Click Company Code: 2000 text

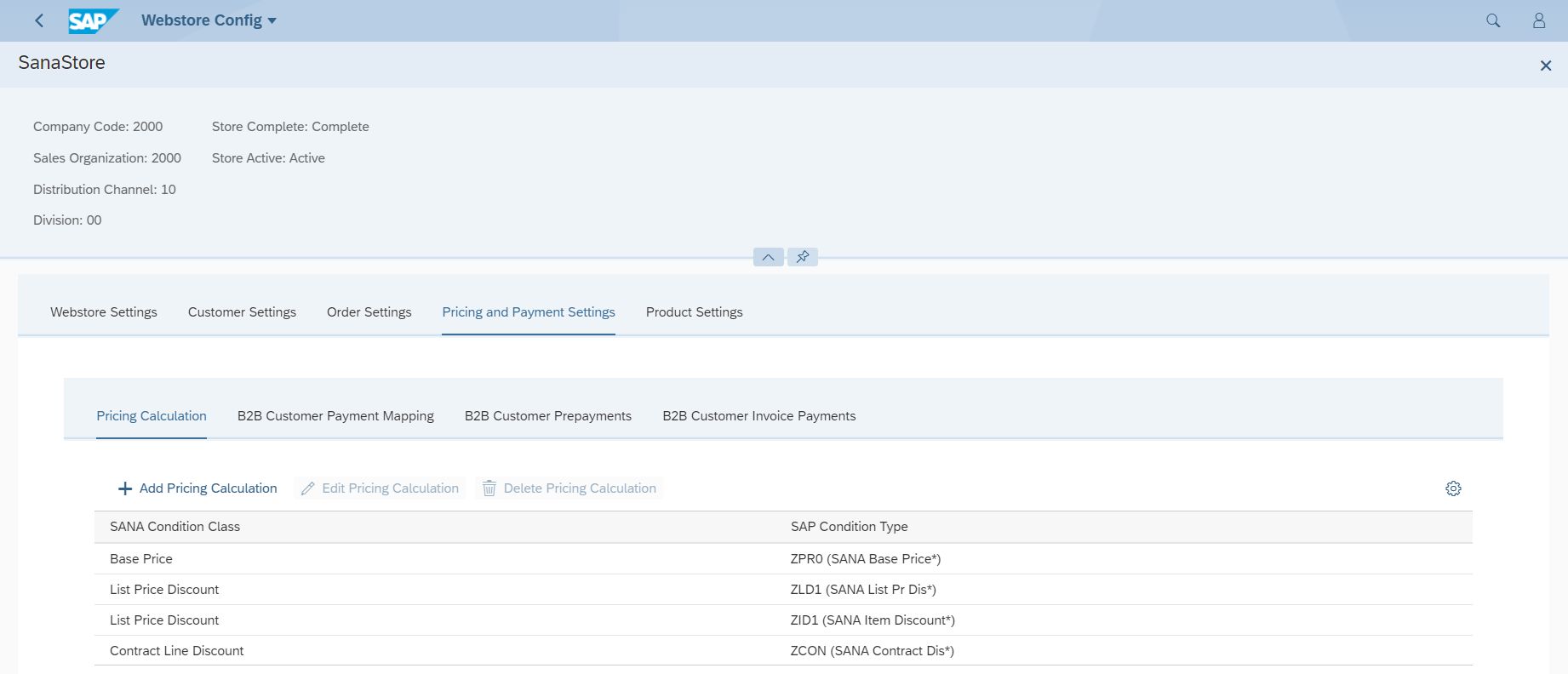pos(98,127)
